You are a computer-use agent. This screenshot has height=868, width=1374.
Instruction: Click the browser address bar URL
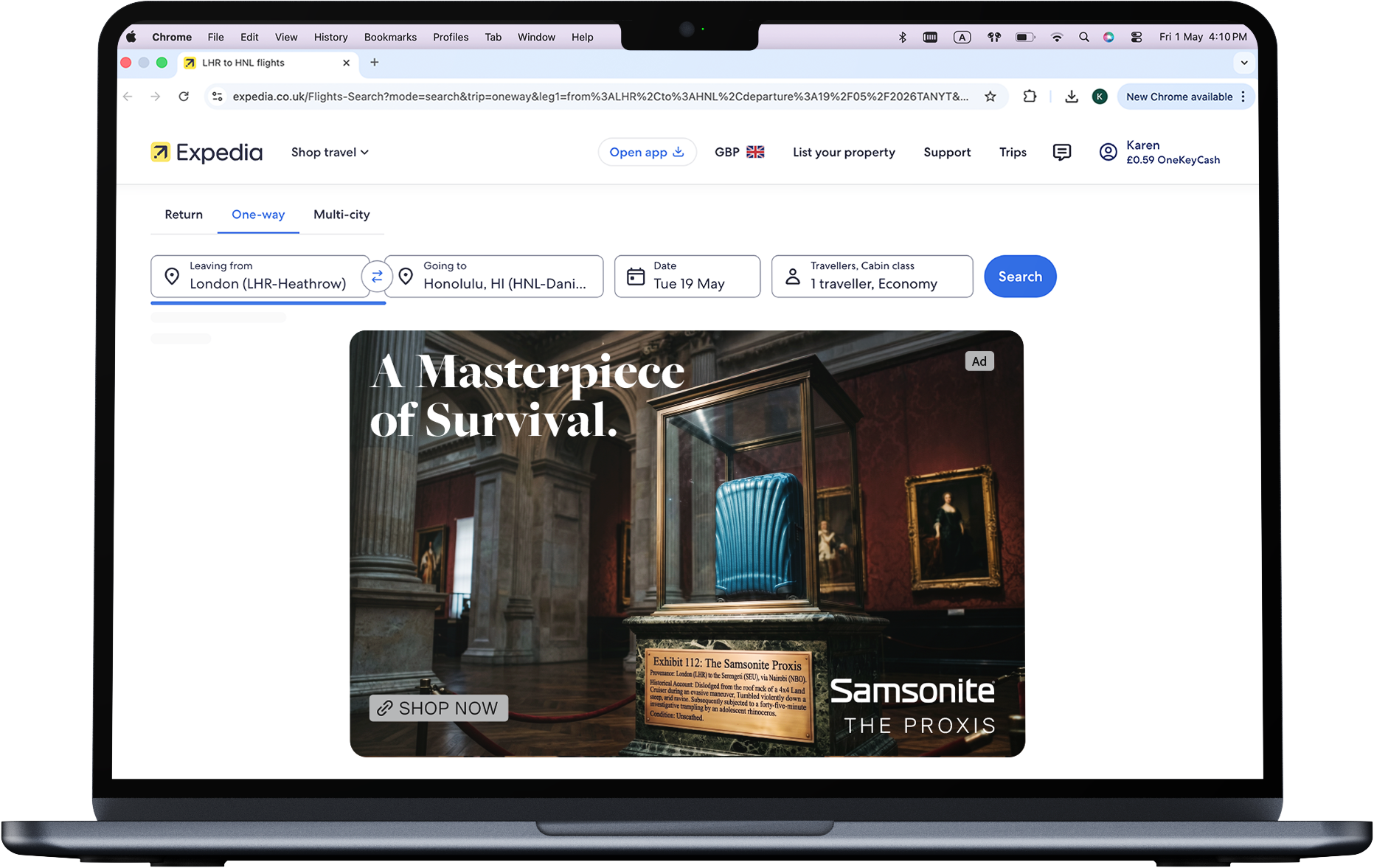tap(600, 97)
